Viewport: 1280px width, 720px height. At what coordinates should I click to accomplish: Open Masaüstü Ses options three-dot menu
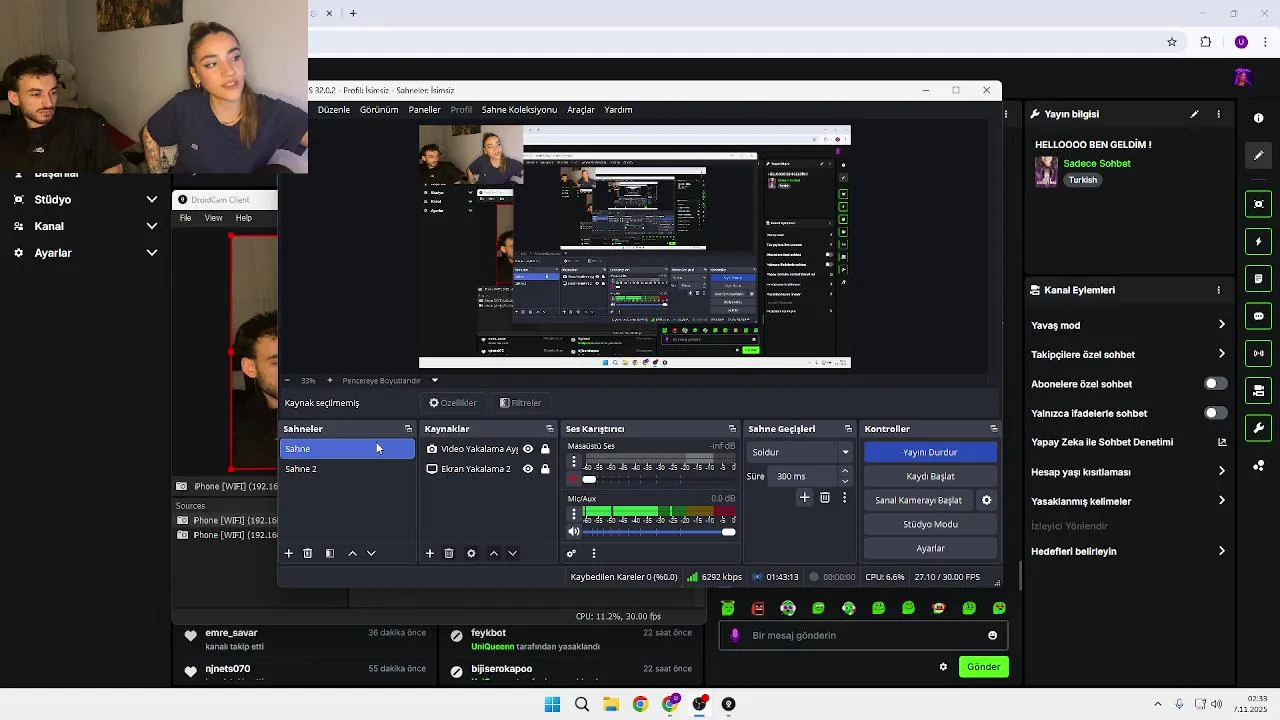point(574,461)
